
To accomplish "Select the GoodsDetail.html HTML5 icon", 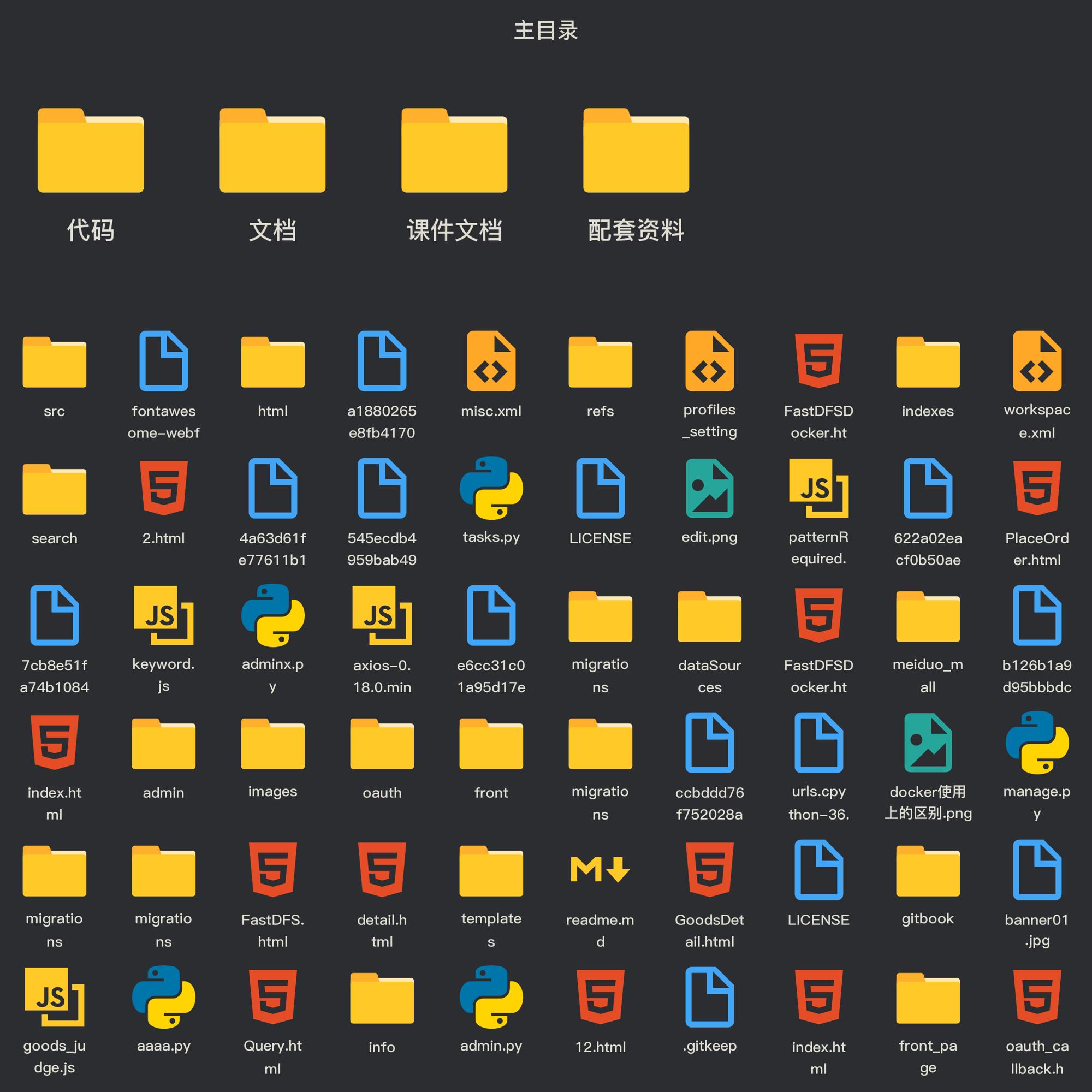I will click(x=709, y=869).
